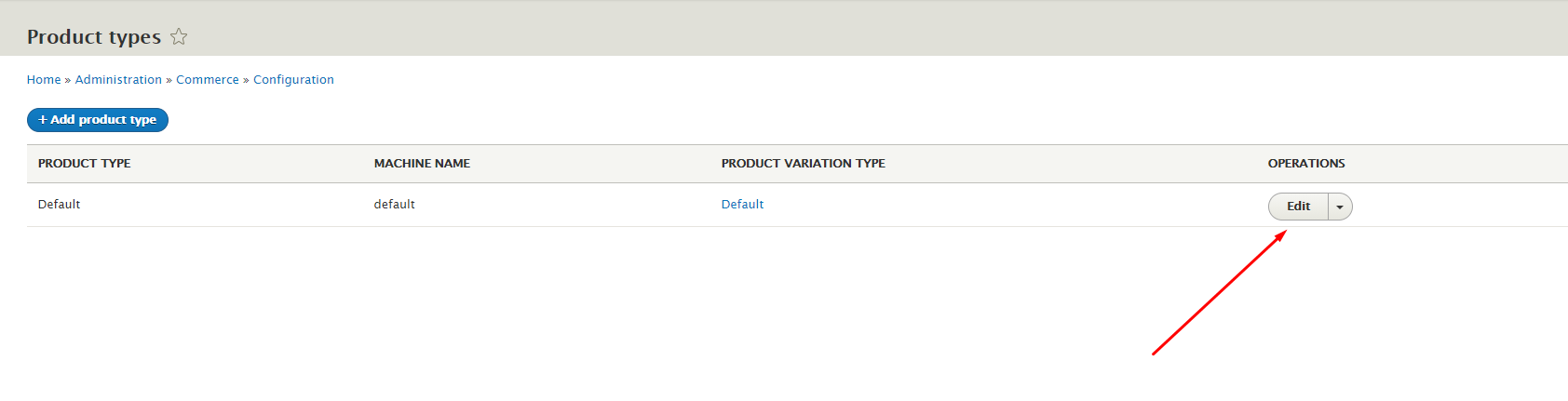
Task: Select the lowercase default machine name cell
Action: [x=394, y=205]
